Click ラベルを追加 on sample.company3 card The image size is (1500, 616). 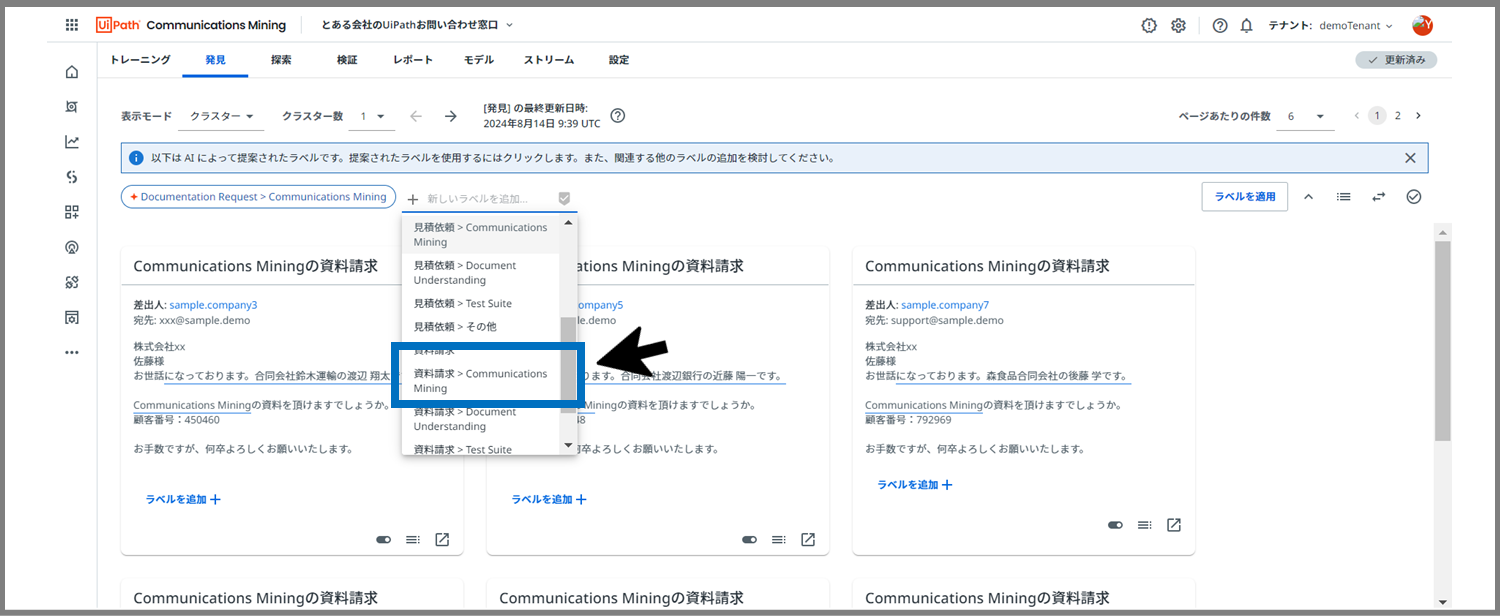click(183, 499)
